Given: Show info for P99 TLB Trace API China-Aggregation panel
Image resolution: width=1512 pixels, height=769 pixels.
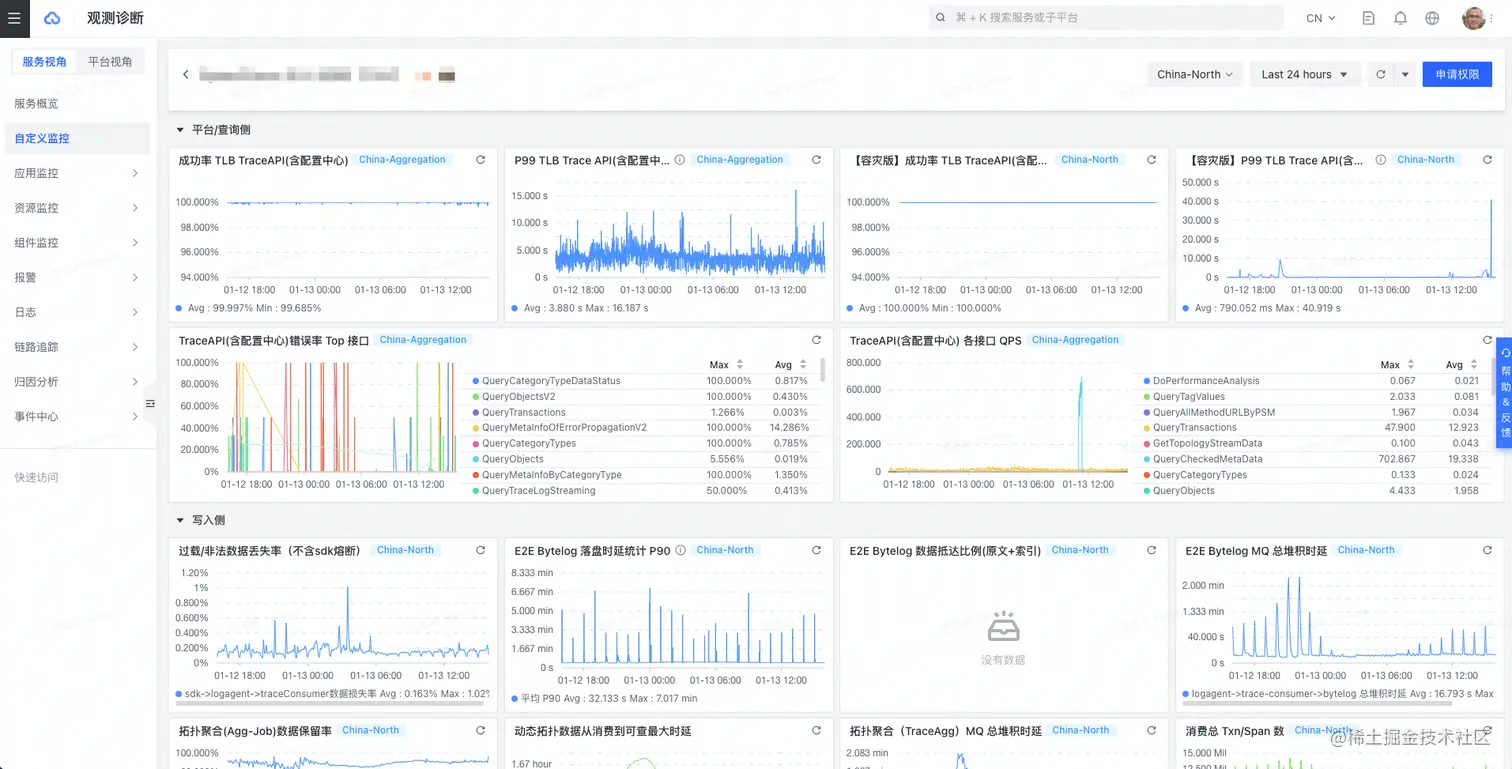Looking at the screenshot, I should point(680,160).
